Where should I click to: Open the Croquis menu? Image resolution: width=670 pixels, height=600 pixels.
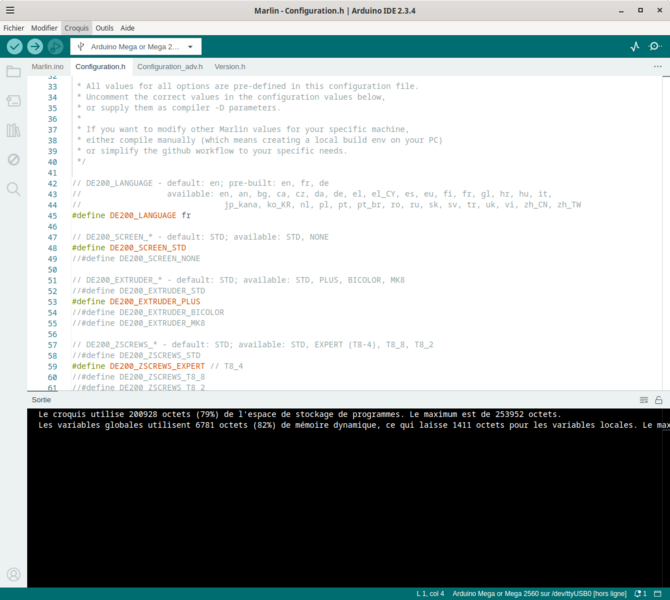76,28
